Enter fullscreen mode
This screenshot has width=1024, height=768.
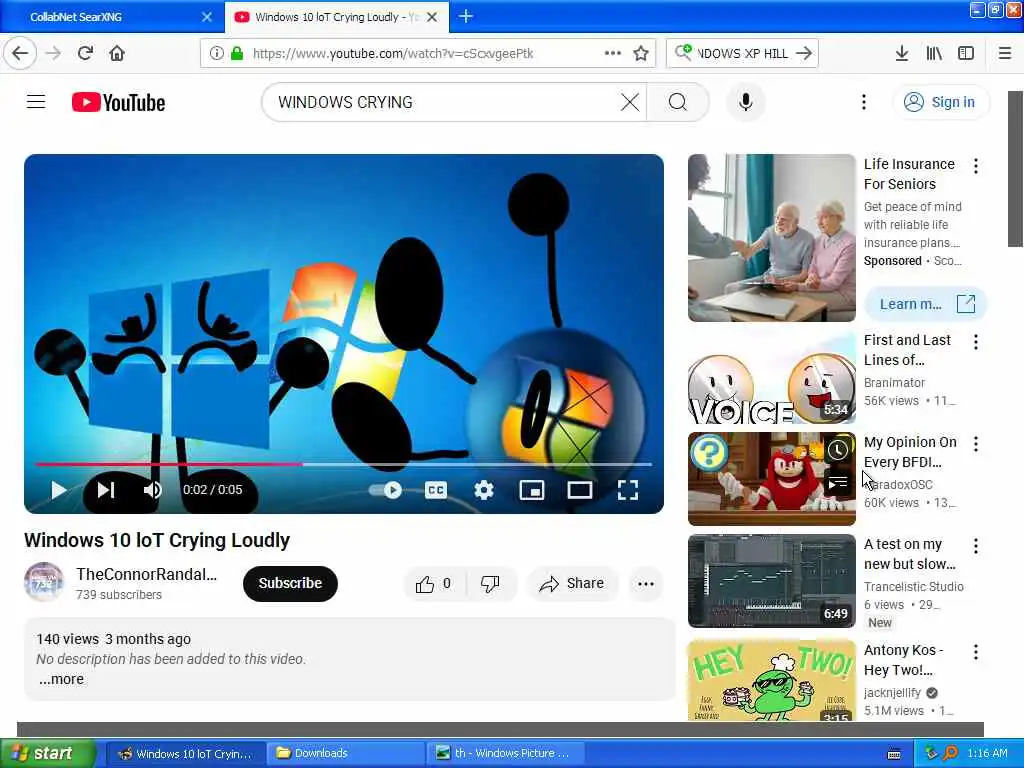pyautogui.click(x=628, y=490)
